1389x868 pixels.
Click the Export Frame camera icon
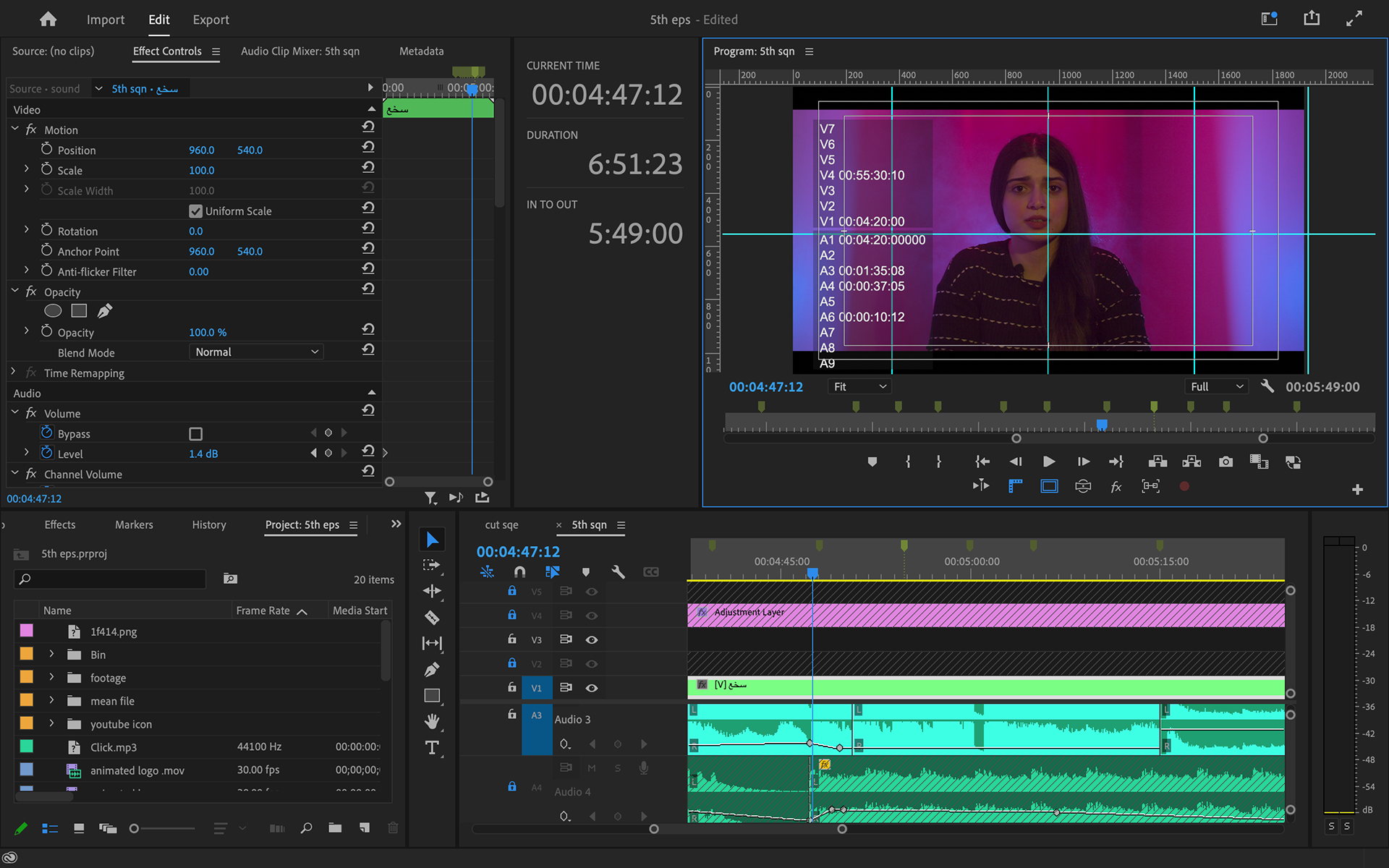click(x=1226, y=461)
